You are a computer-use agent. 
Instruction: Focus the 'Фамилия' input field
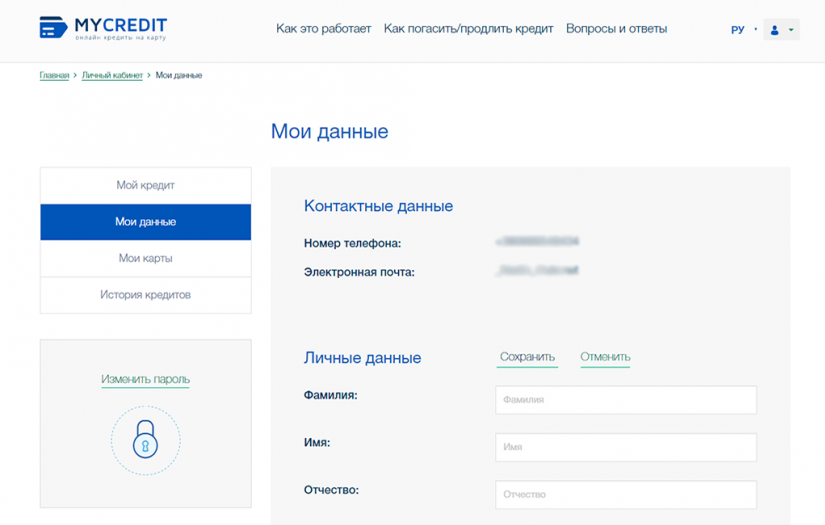point(626,400)
